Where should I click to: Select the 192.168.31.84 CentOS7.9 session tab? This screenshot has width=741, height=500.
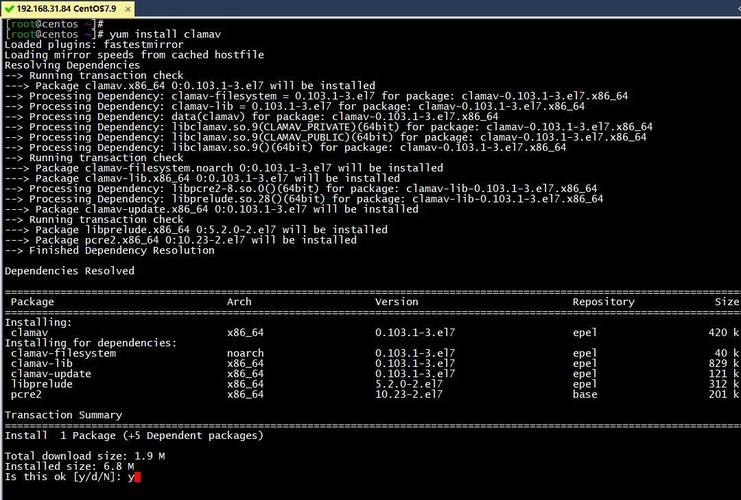[x=67, y=9]
